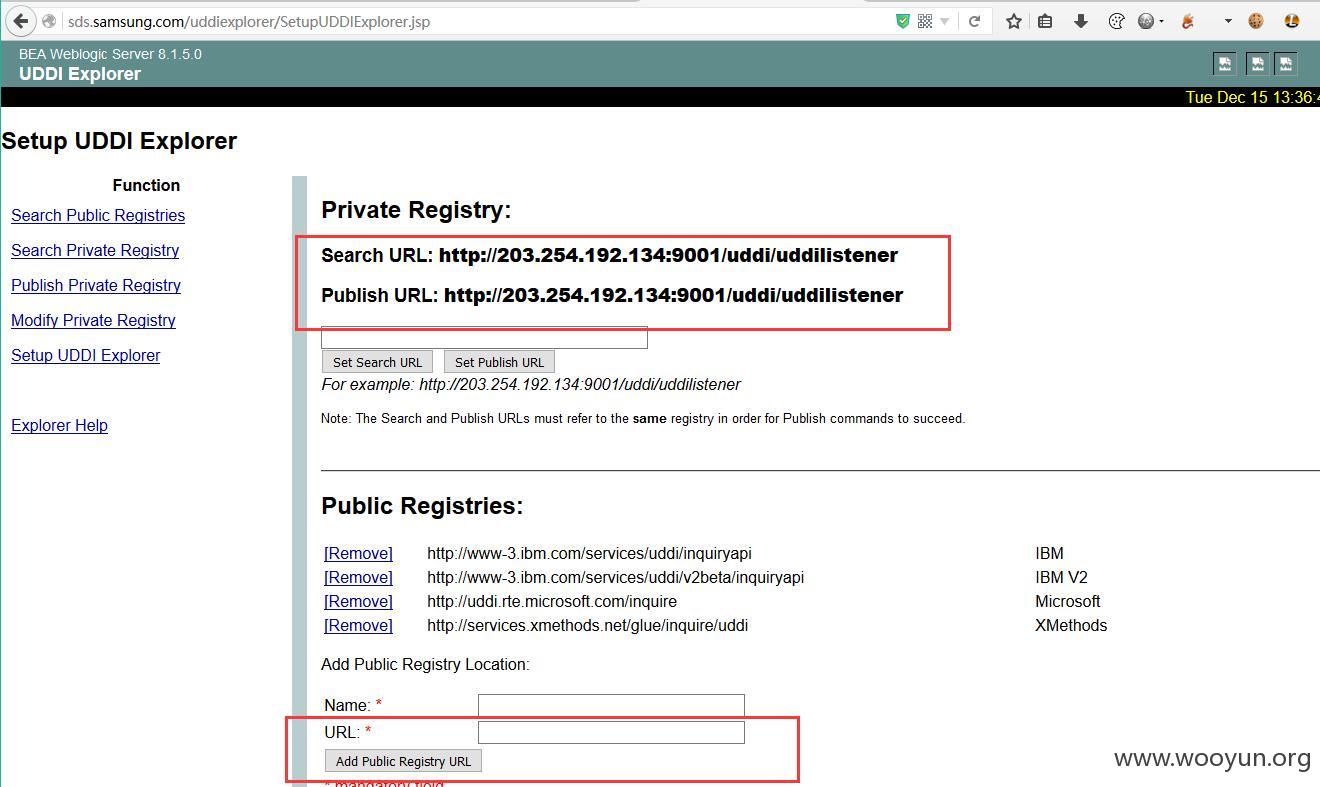Click the 'XMethods' registry name
Screen dimensions: 1320x787
click(1071, 625)
